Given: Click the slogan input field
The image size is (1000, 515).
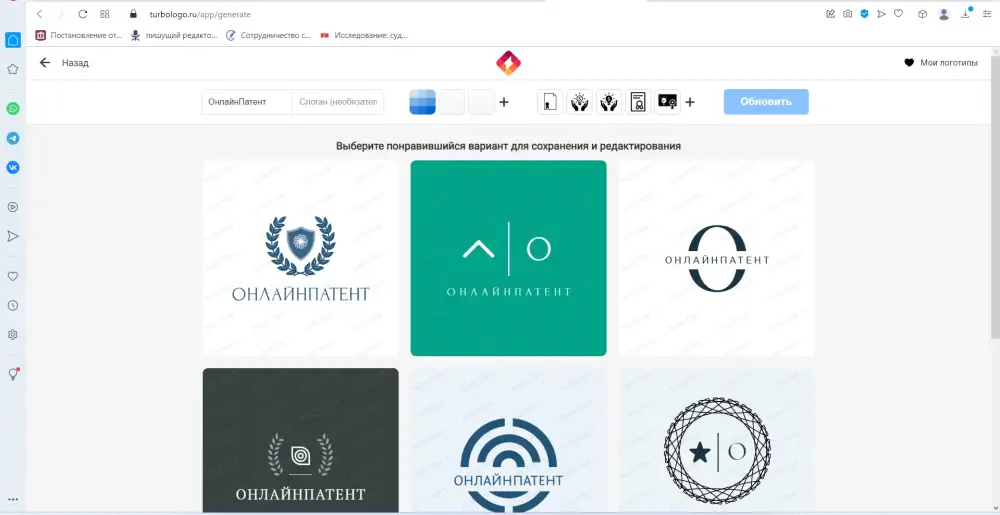Looking at the screenshot, I should tap(339, 102).
